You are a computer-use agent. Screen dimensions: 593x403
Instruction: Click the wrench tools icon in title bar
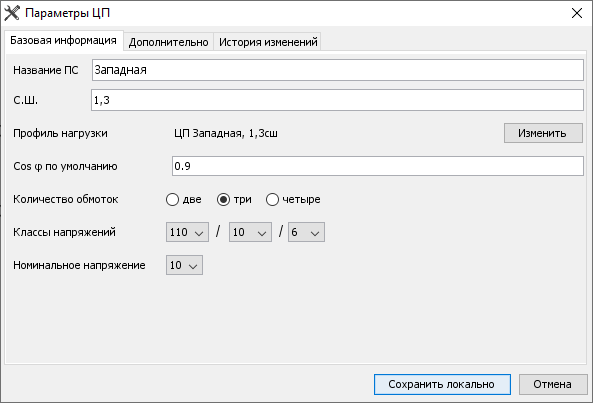pyautogui.click(x=12, y=13)
